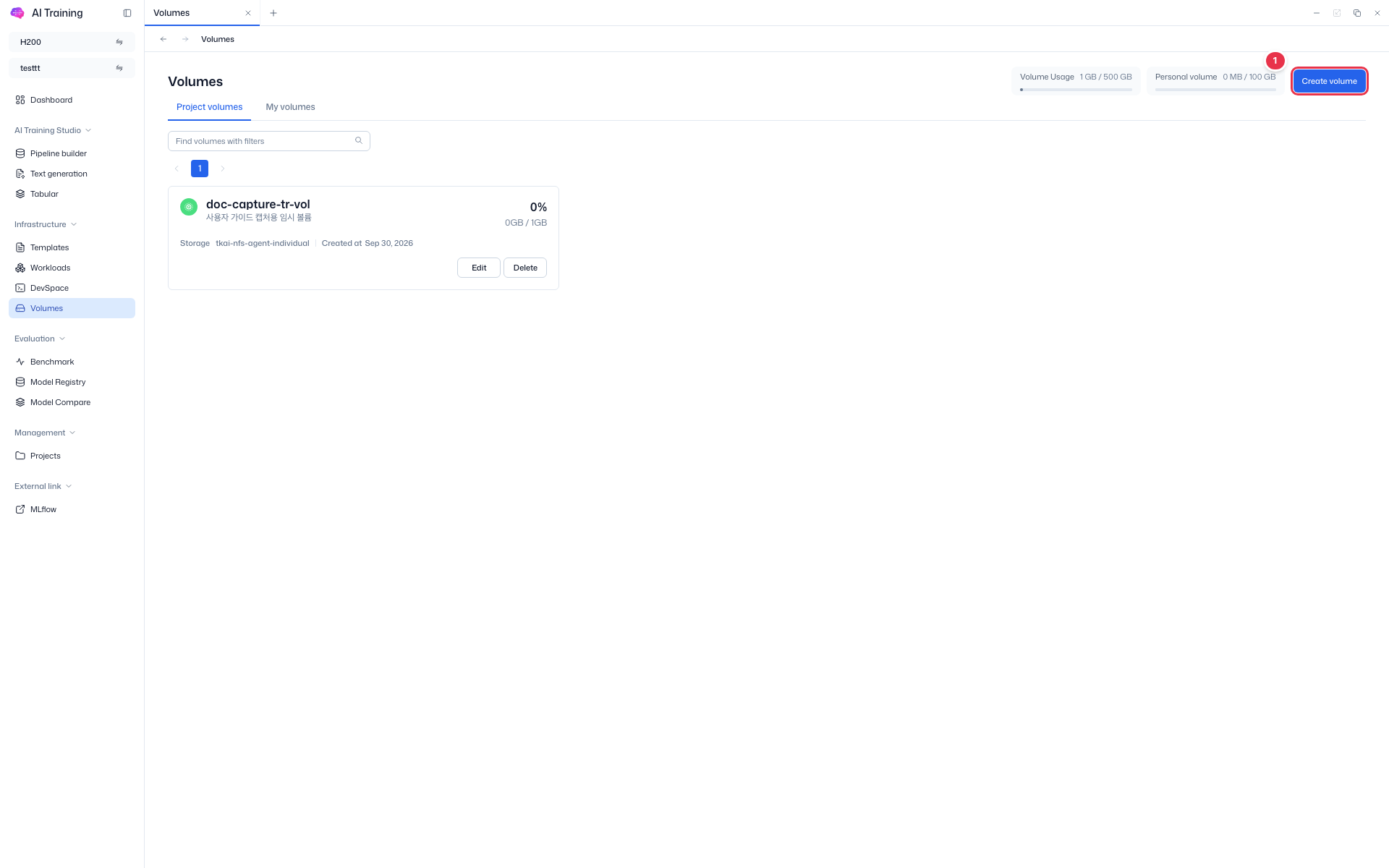Close the Volumes tab
Image resolution: width=1389 pixels, height=868 pixels.
pos(248,13)
